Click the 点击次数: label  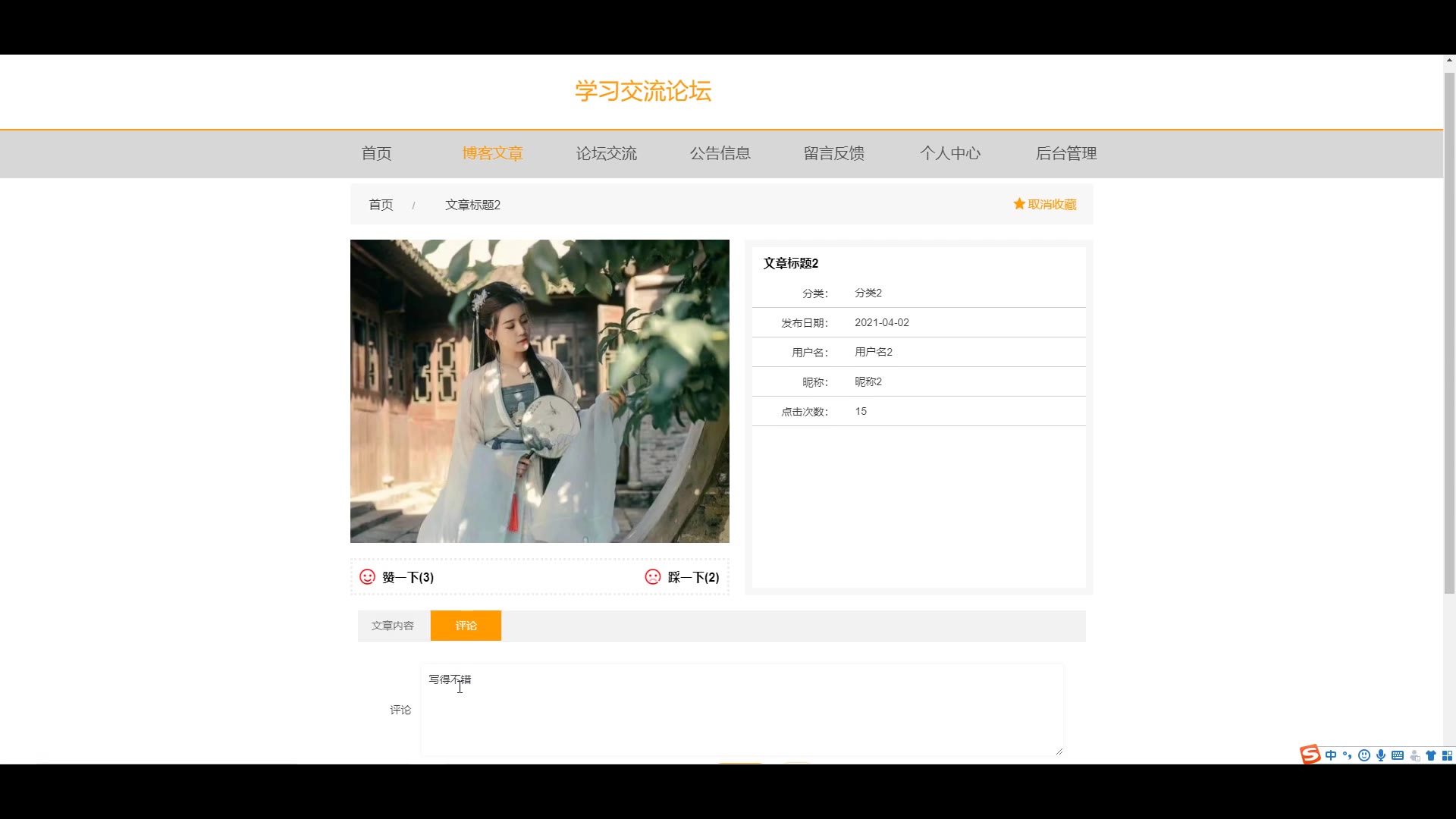[x=805, y=412]
